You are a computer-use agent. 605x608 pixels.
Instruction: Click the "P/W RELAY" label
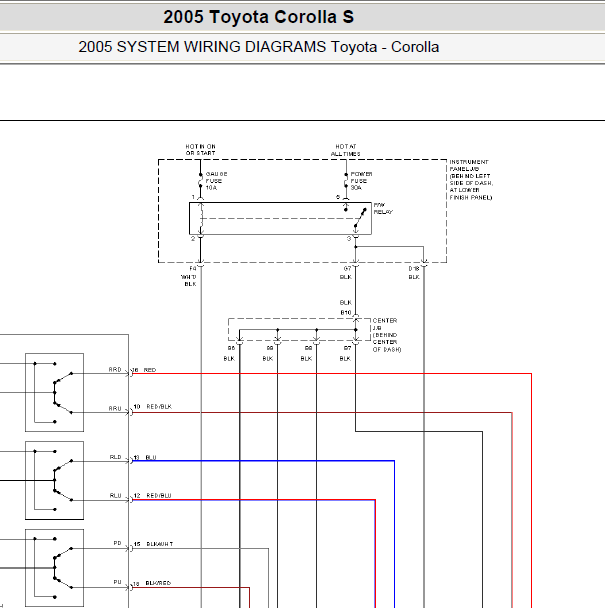(383, 209)
